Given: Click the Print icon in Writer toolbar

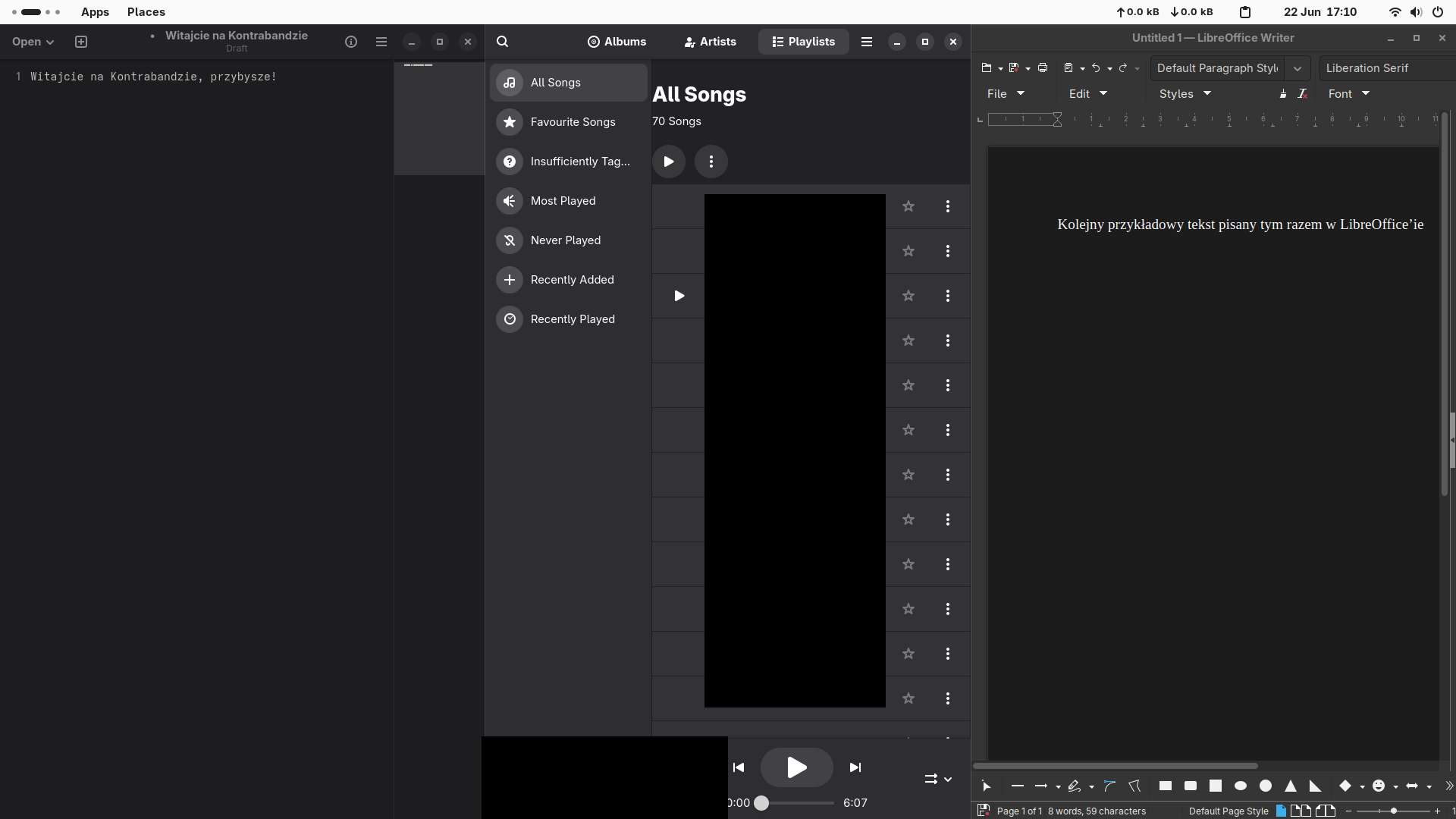Looking at the screenshot, I should [x=1043, y=68].
